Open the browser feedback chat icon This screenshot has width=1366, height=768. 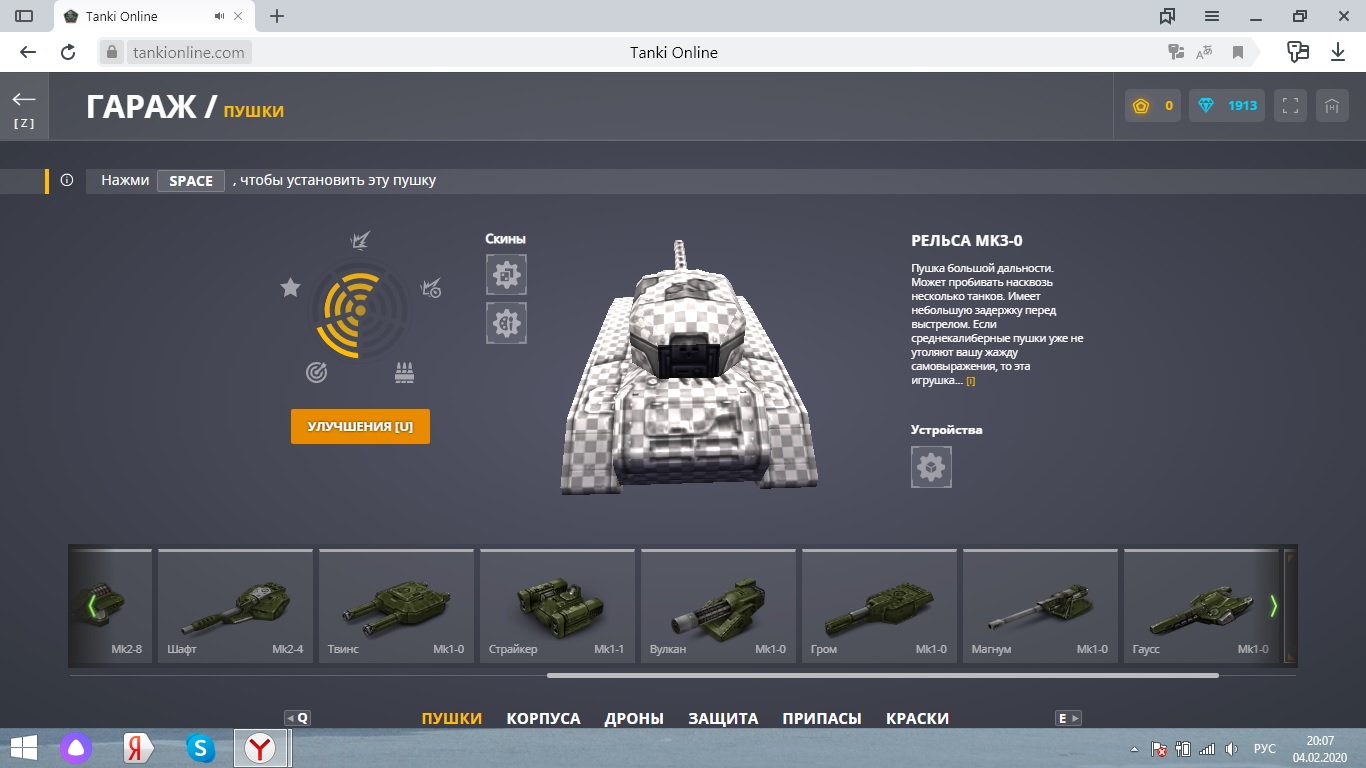tap(1298, 52)
